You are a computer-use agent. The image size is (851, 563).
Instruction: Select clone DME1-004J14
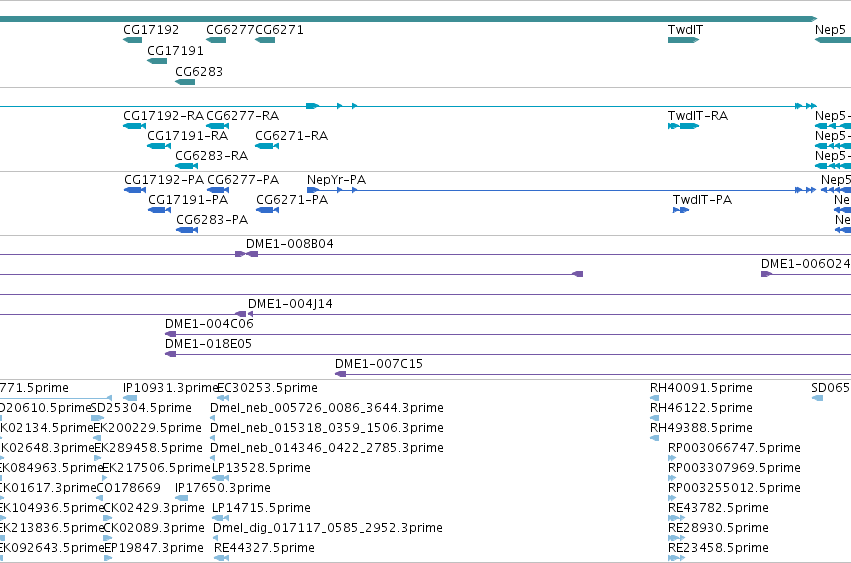pos(290,304)
